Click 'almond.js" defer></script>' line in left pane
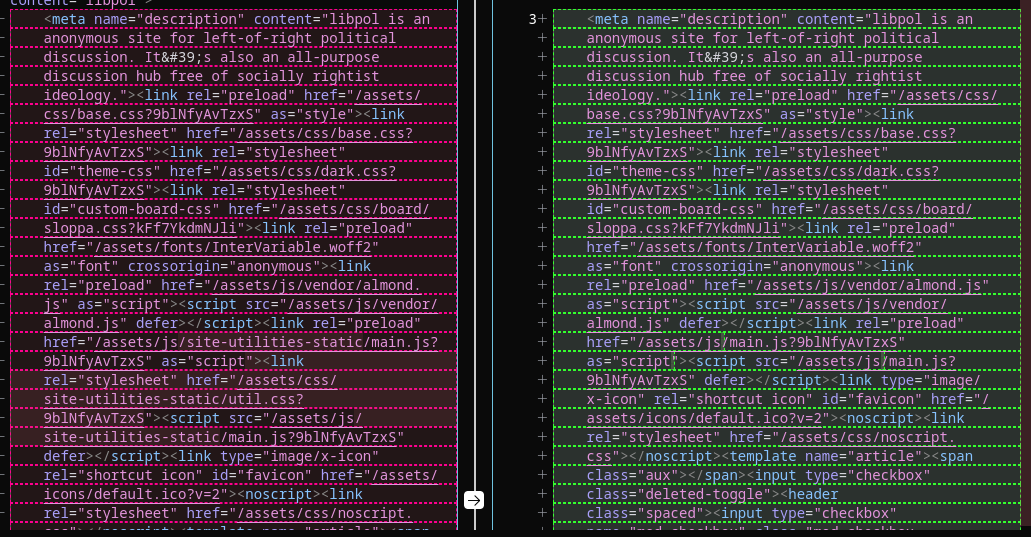The height and width of the screenshot is (537, 1031). coord(232,323)
